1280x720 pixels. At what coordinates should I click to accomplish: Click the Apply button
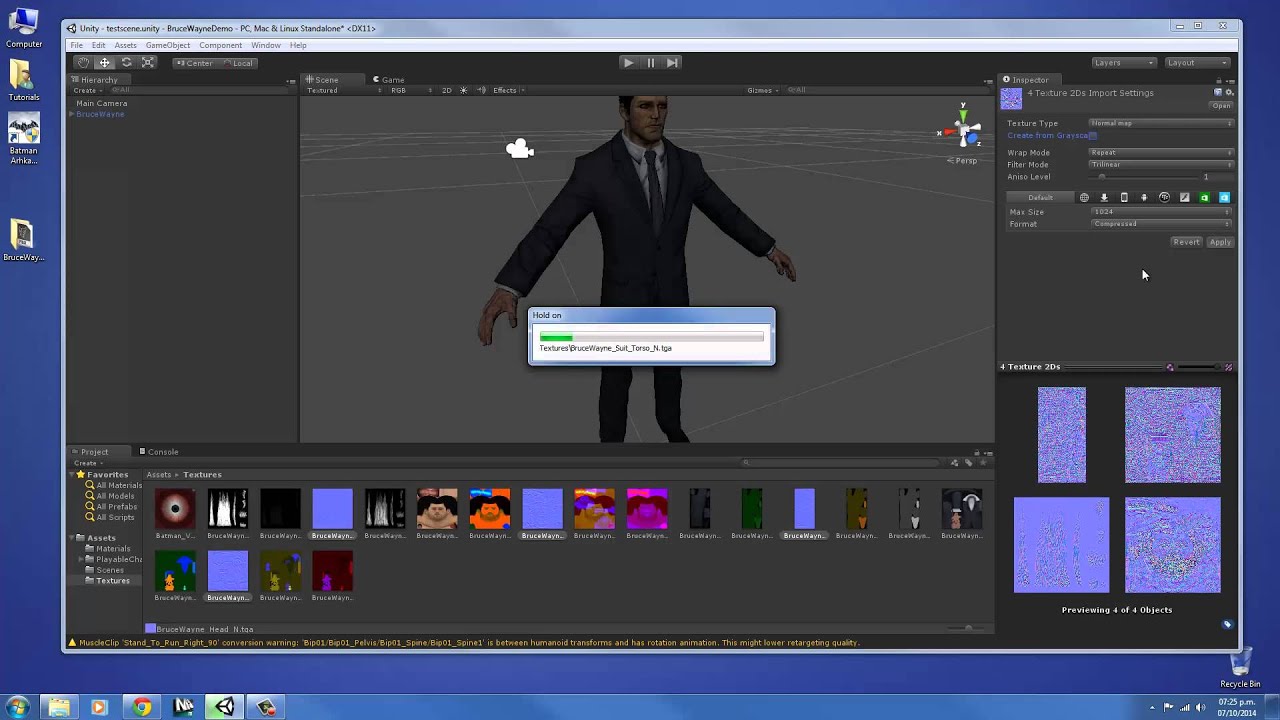(x=1220, y=242)
